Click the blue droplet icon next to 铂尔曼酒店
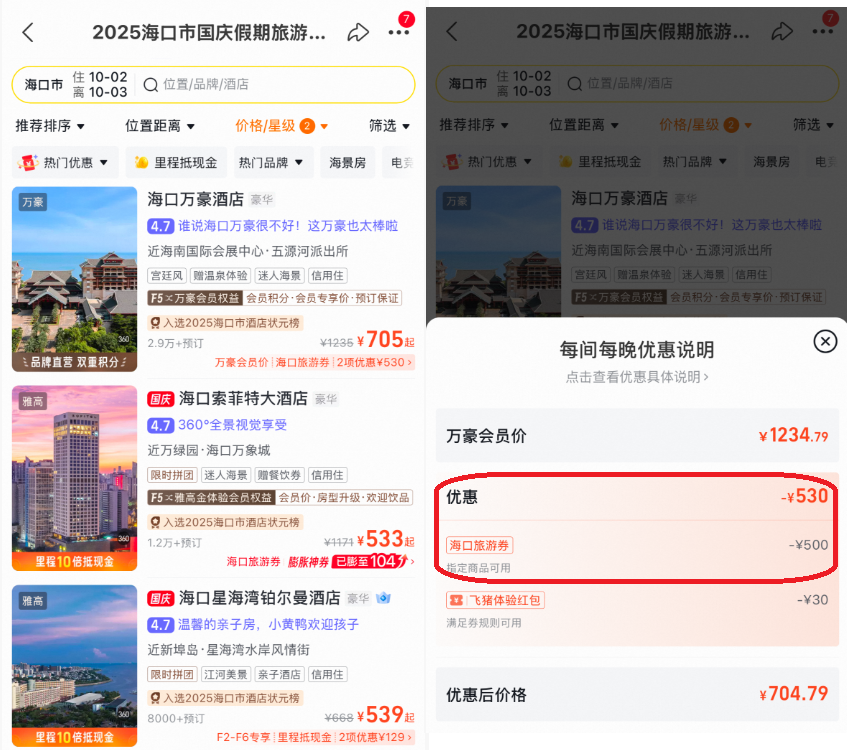Viewport: 847px width, 750px height. [x=383, y=597]
